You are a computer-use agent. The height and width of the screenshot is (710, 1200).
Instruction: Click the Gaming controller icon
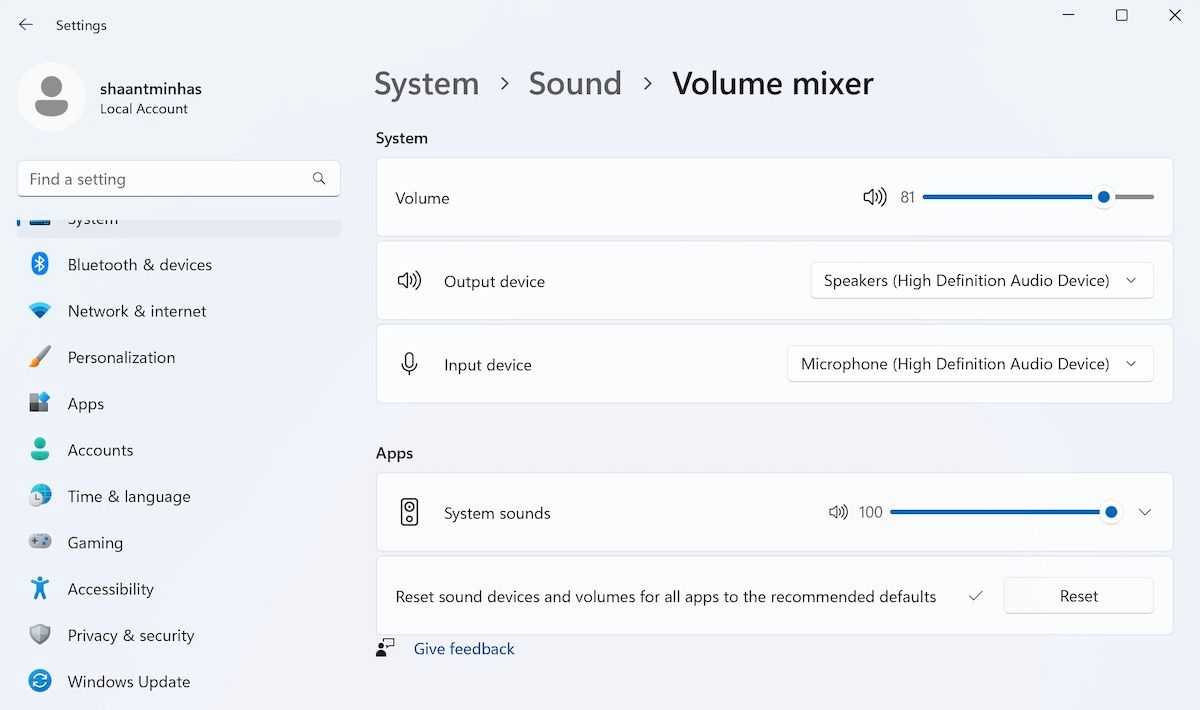point(40,543)
